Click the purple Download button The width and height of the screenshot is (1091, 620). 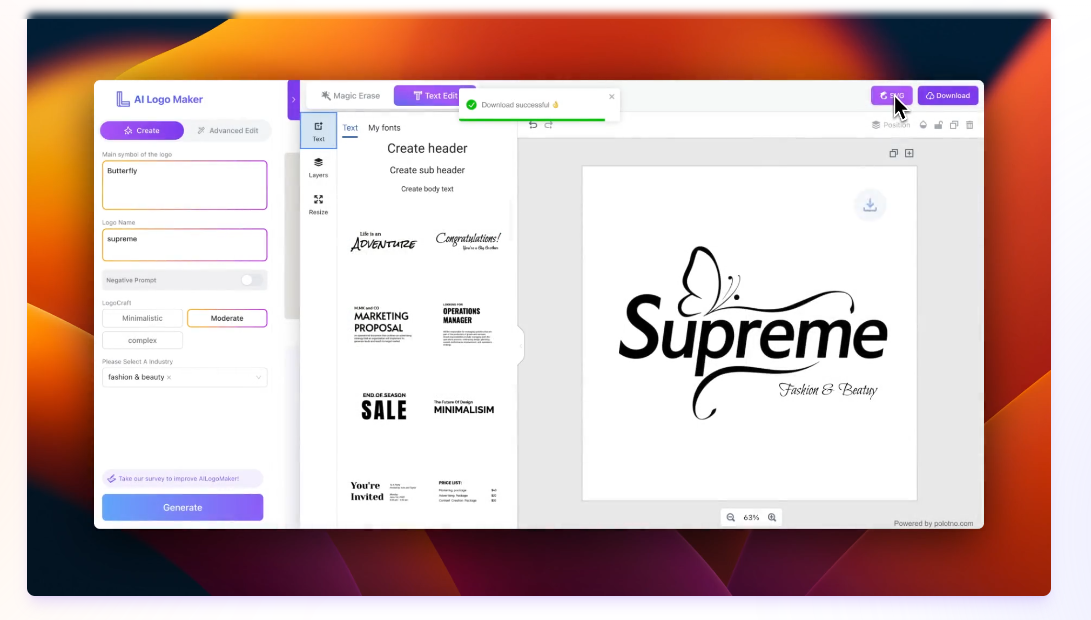point(948,95)
